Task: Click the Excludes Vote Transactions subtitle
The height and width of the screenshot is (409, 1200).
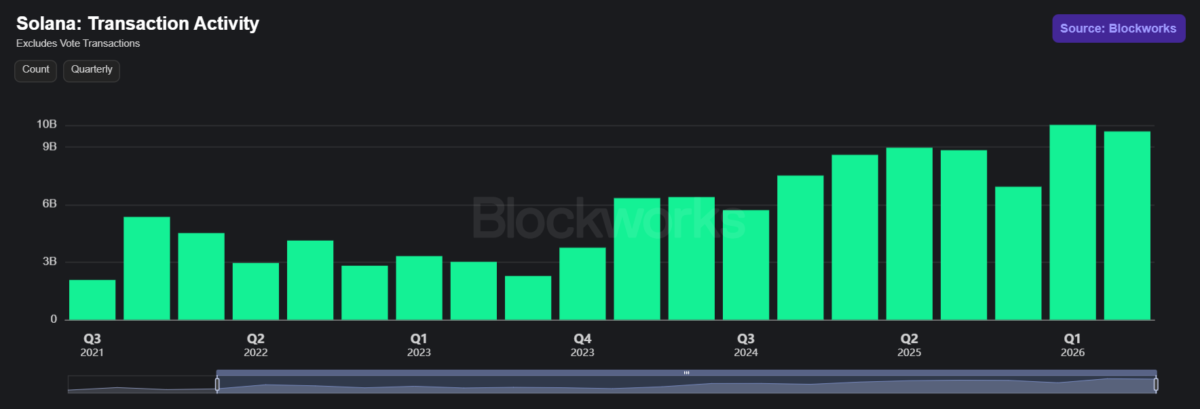Action: [78, 44]
